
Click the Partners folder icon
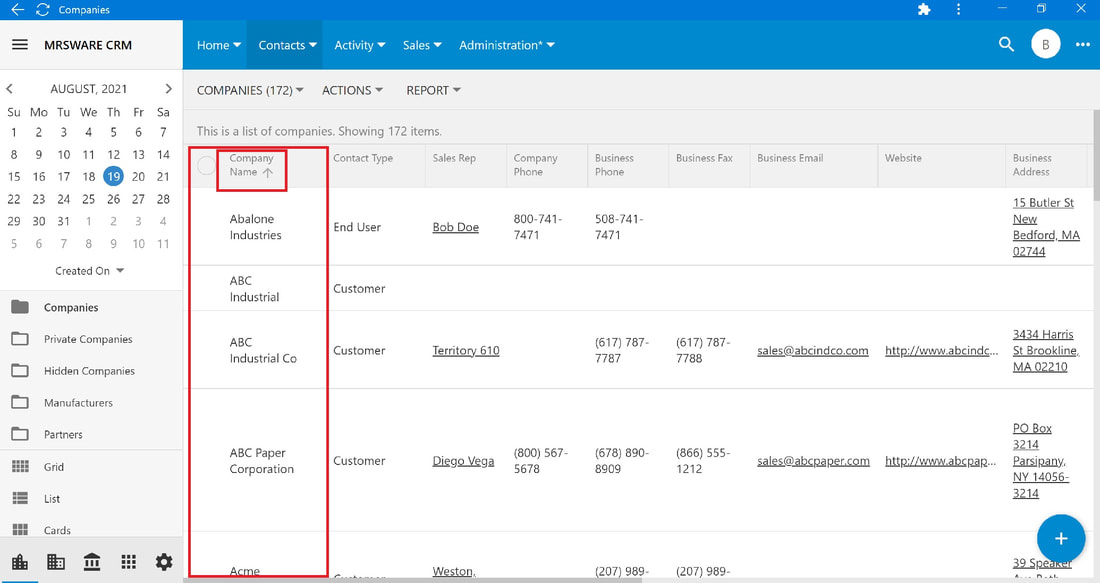20,434
